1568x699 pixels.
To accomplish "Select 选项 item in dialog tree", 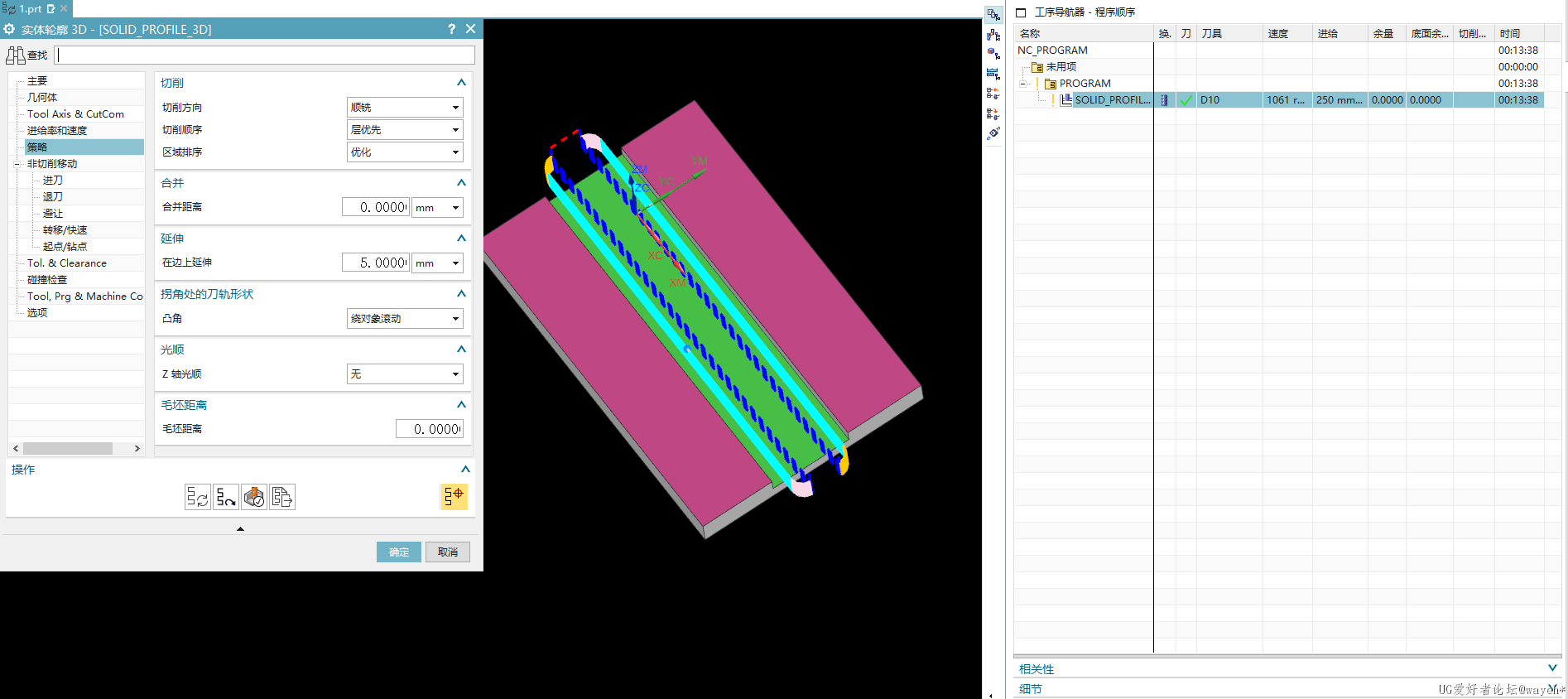I will pos(37,313).
